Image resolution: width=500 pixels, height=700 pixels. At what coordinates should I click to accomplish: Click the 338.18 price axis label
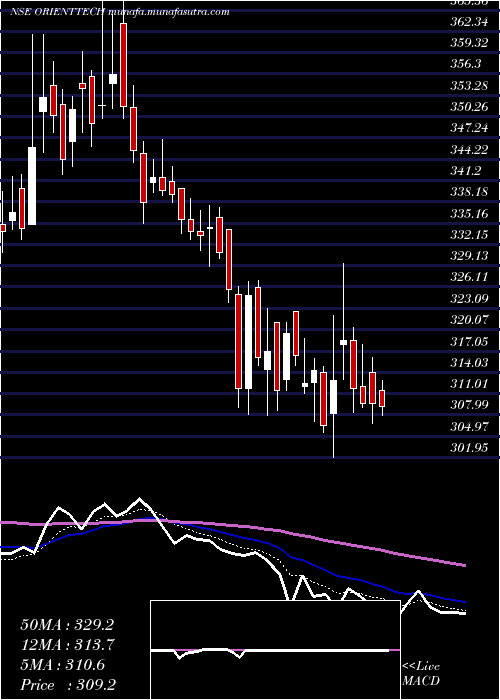click(x=468, y=192)
